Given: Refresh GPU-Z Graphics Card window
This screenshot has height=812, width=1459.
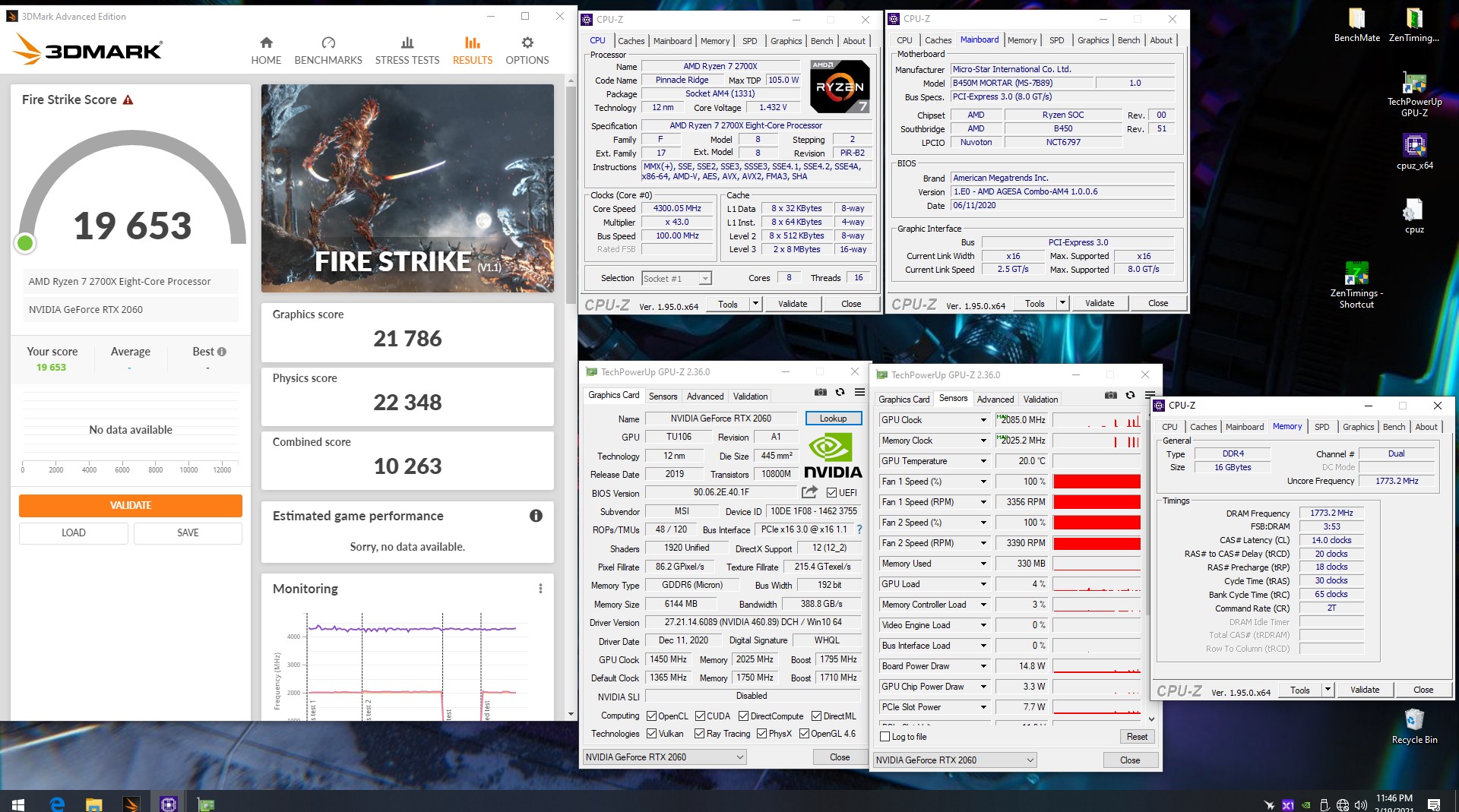Looking at the screenshot, I should tap(840, 393).
